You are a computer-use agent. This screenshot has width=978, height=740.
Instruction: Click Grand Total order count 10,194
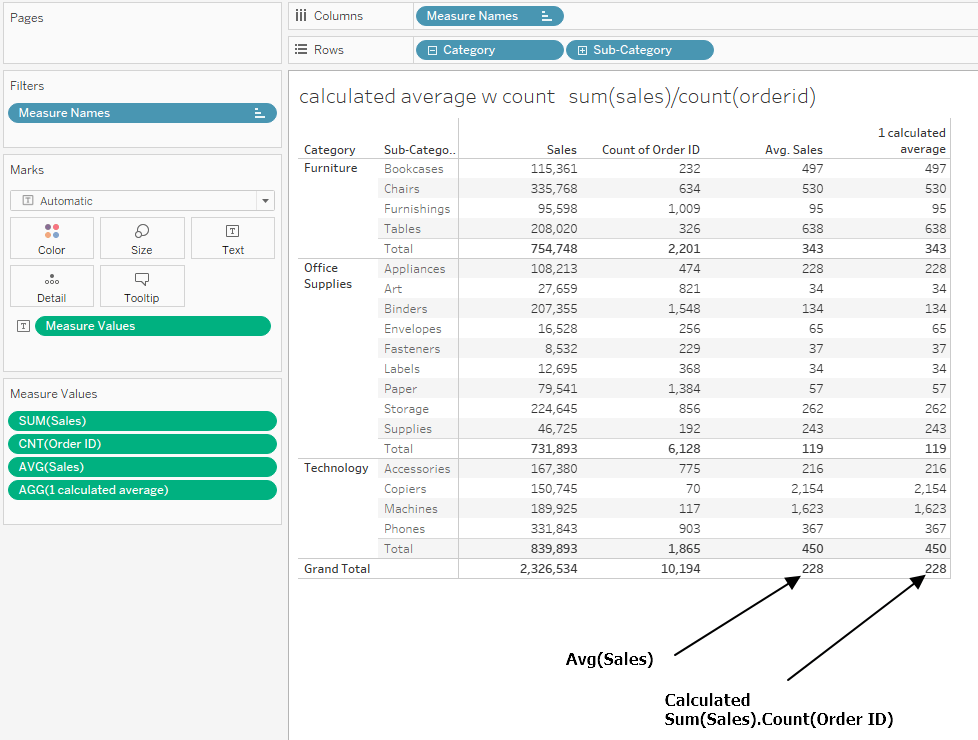coord(680,568)
